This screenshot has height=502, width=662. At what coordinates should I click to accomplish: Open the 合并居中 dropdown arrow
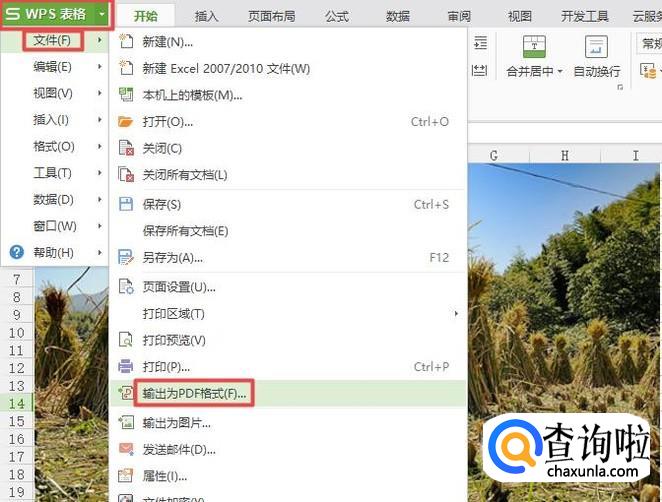tap(560, 71)
